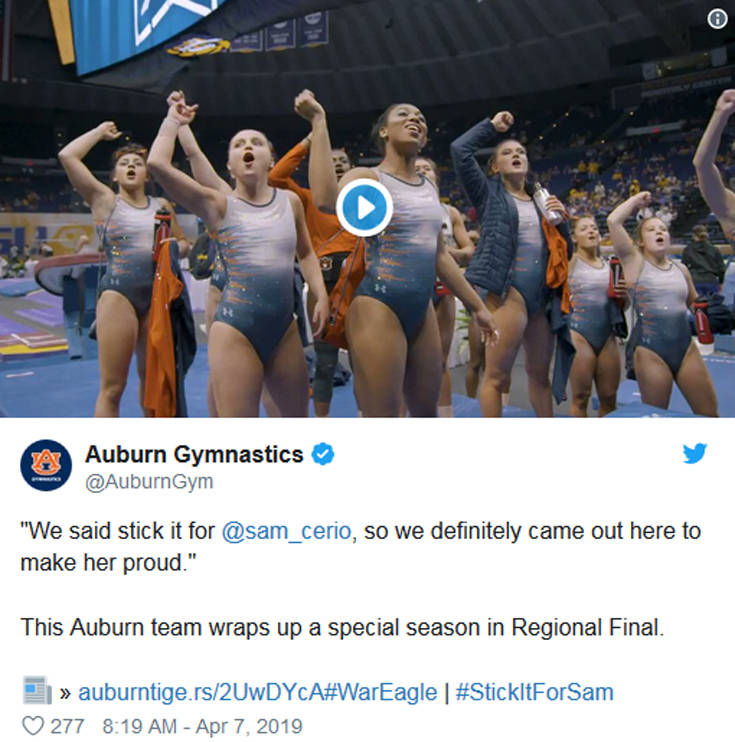This screenshot has height=742, width=735.
Task: Click the info icon on video
Action: coord(717,19)
